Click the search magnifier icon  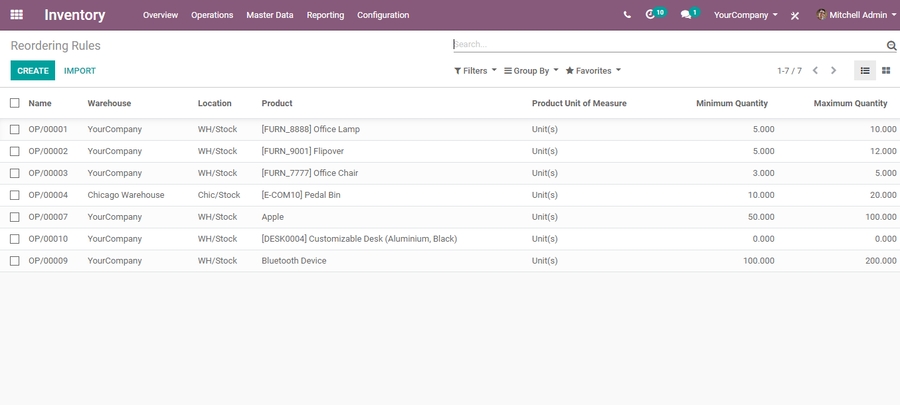coord(891,45)
